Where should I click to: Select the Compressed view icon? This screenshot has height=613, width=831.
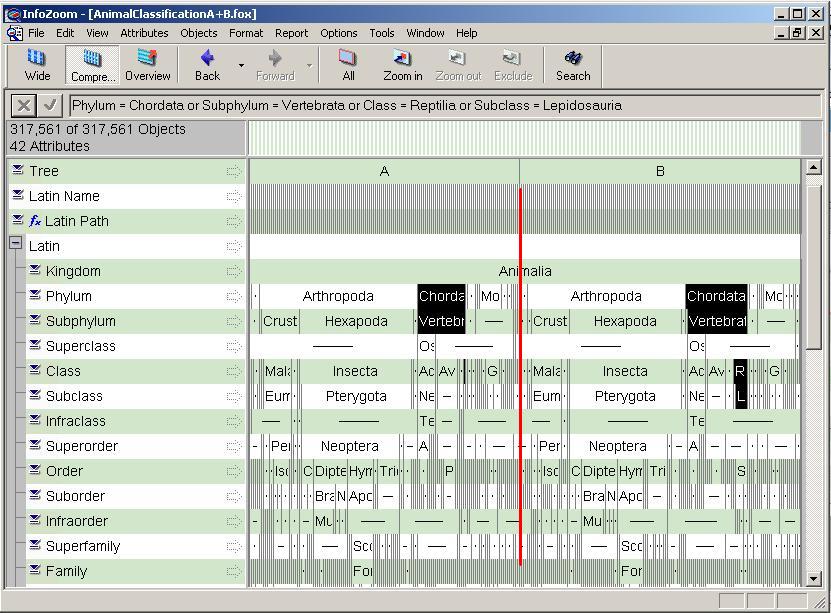(x=92, y=65)
